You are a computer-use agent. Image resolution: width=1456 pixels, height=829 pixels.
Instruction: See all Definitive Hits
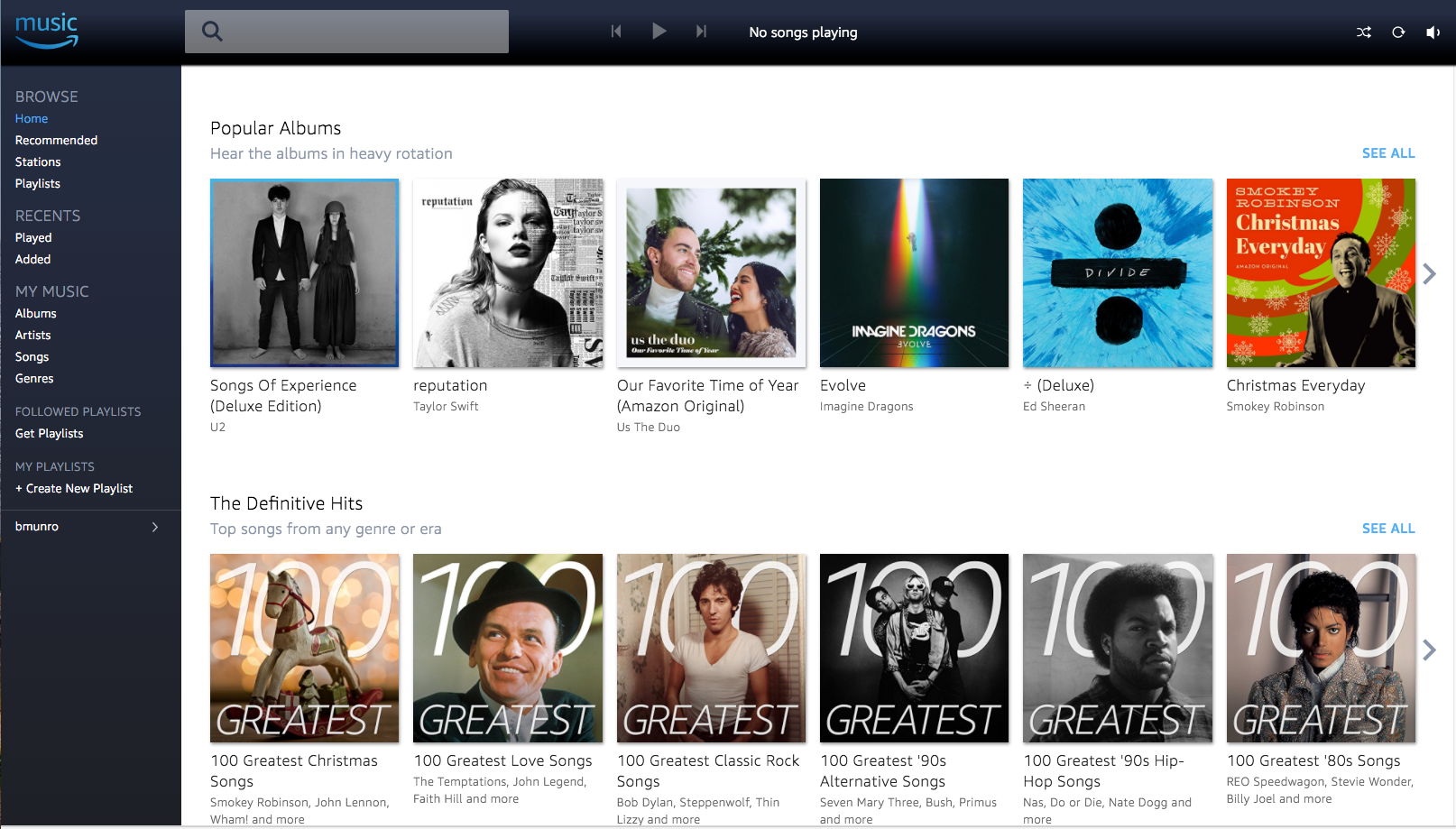coord(1388,529)
